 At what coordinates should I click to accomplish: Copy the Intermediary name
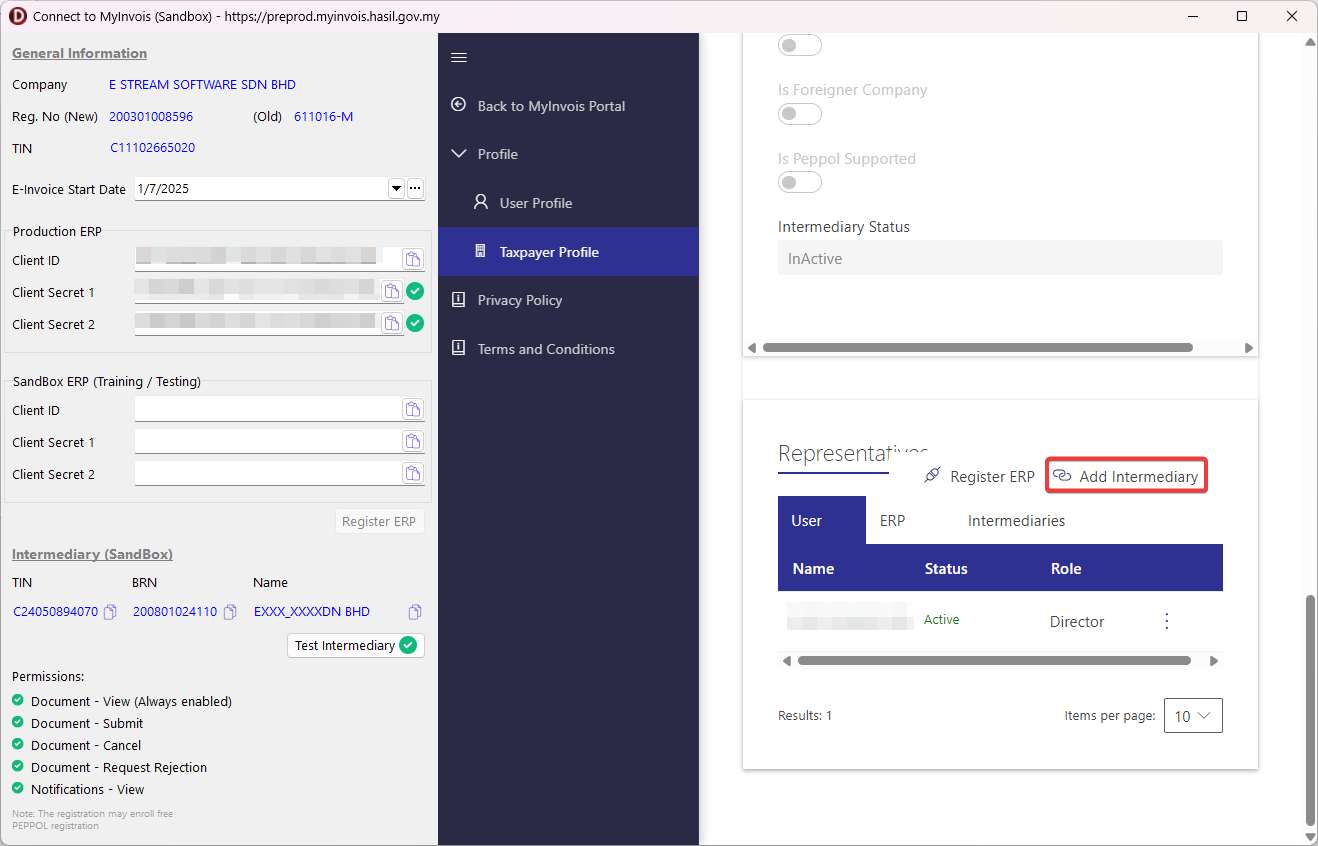point(415,612)
